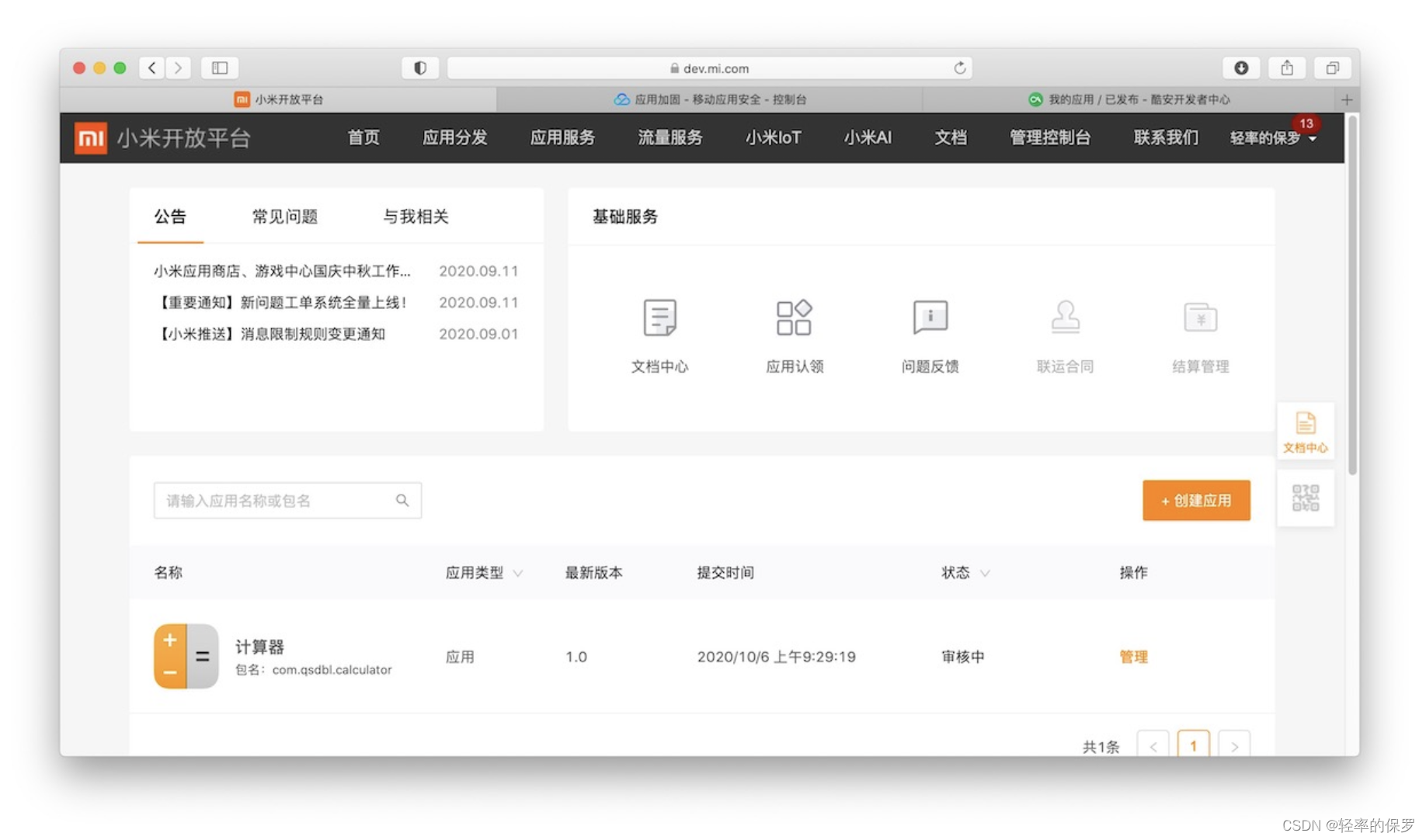Switch to 我的应用 酷安 browser tab
The image size is (1426, 840).
point(1129,99)
